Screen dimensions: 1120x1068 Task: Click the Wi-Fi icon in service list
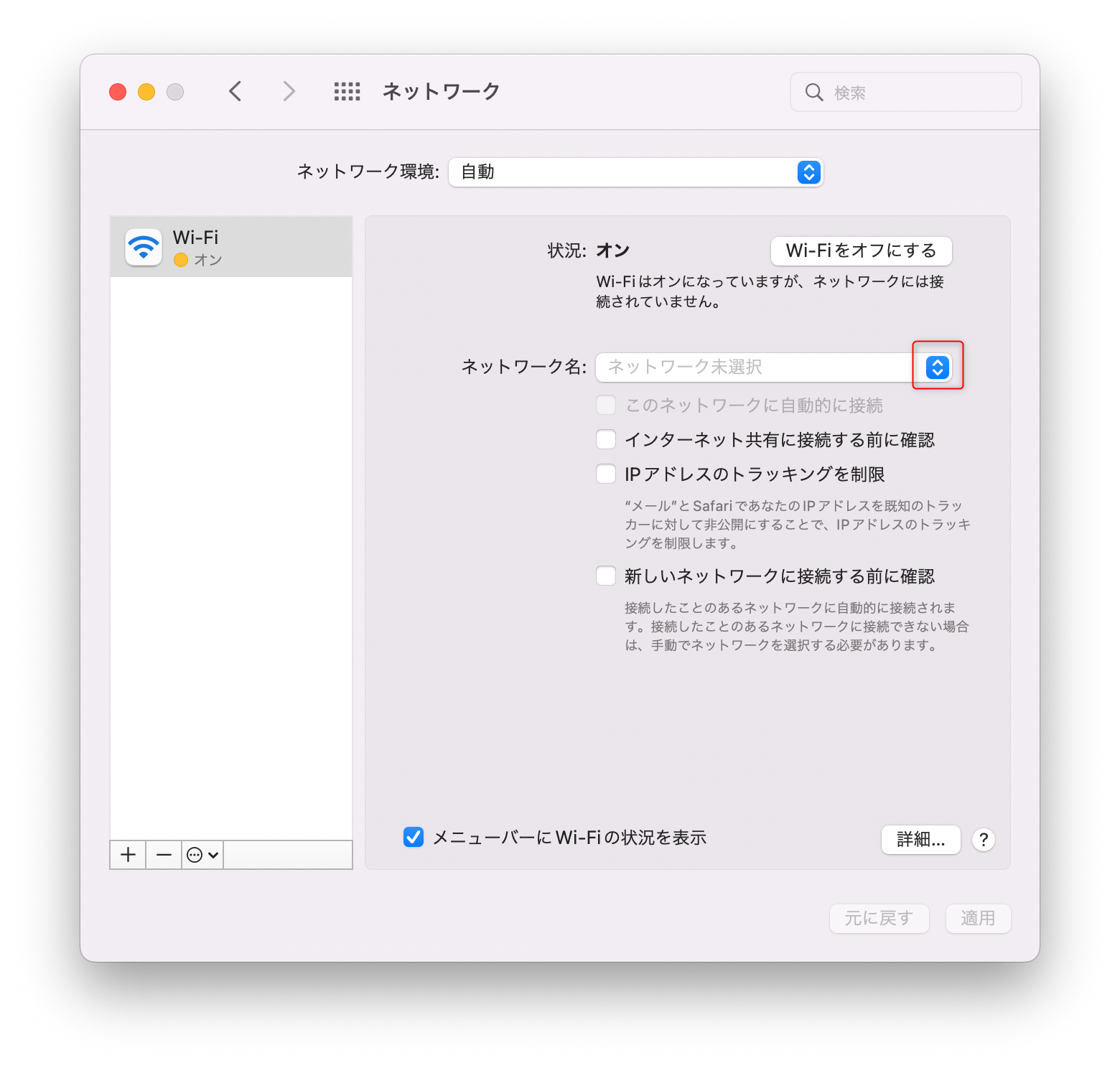pos(144,248)
